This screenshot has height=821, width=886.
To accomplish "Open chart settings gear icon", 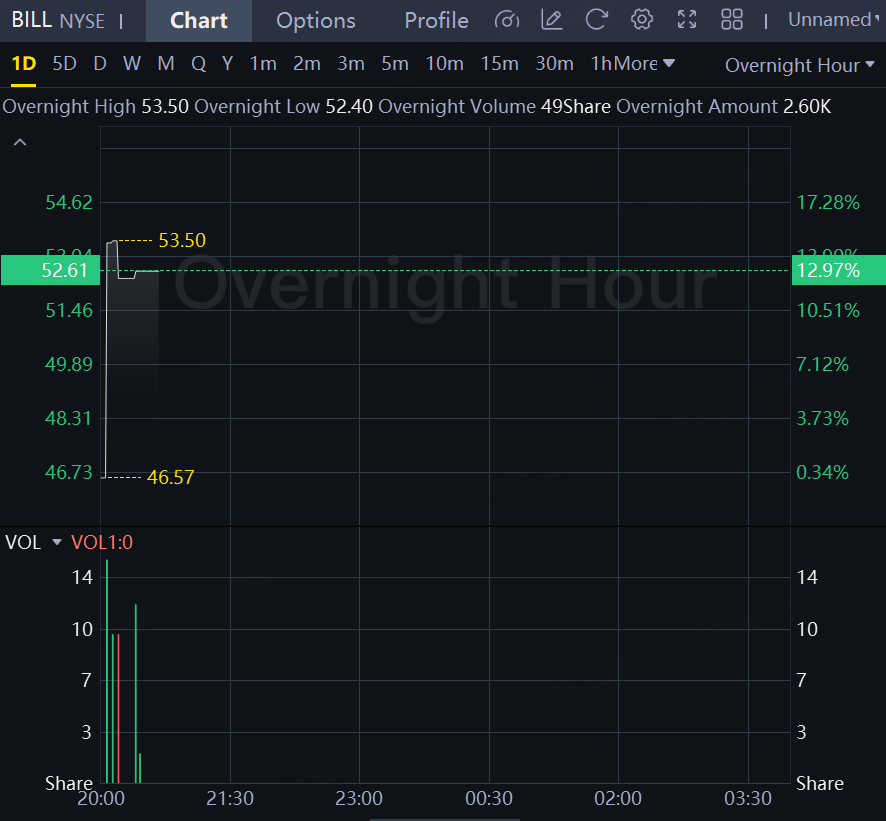I will point(642,20).
